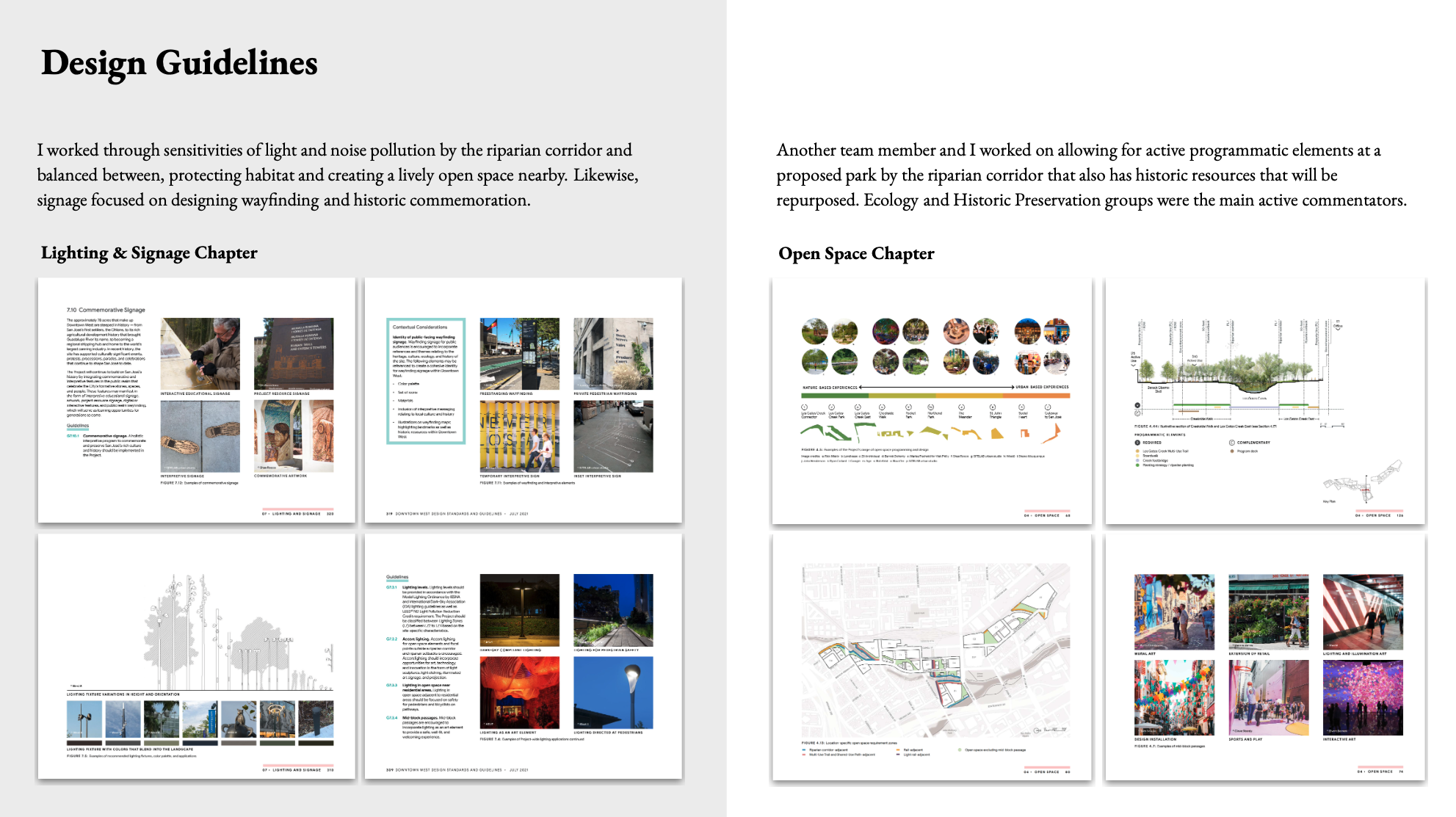Click the Design Guidelines title
This screenshot has width=1456, height=817.
pyautogui.click(x=179, y=63)
